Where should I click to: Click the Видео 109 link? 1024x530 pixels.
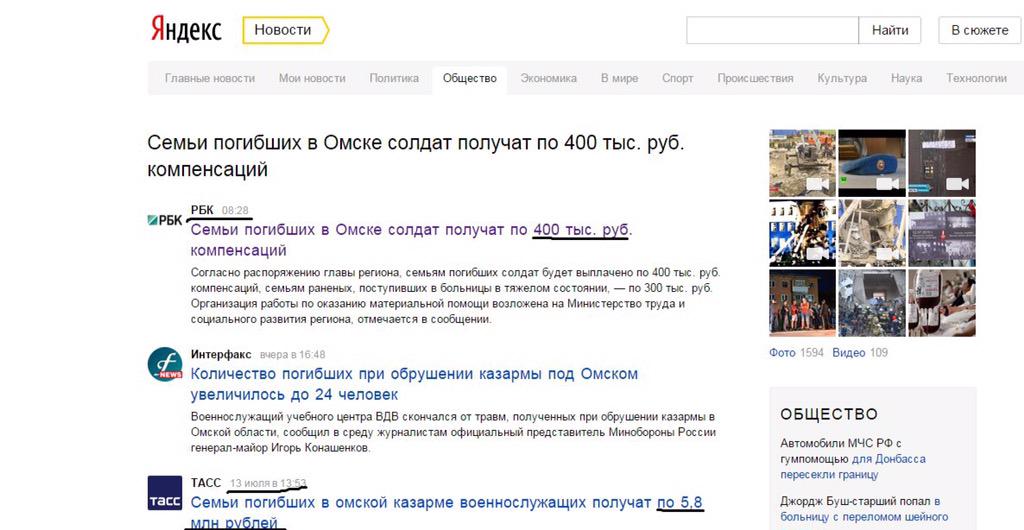click(859, 352)
